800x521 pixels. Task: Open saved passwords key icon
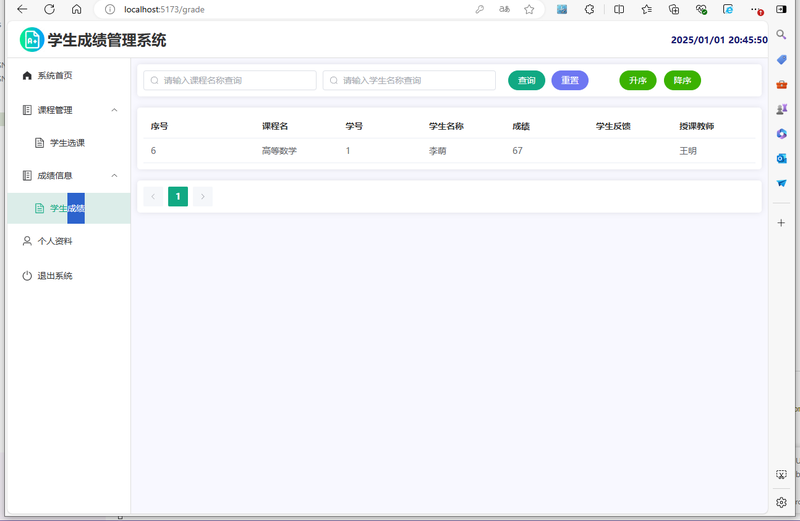pyautogui.click(x=480, y=9)
